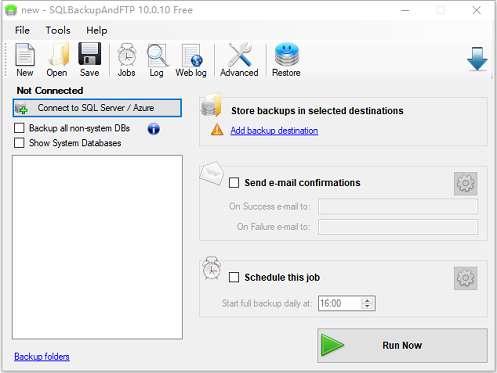Click the Run Now button
The width and height of the screenshot is (497, 373).
click(402, 345)
